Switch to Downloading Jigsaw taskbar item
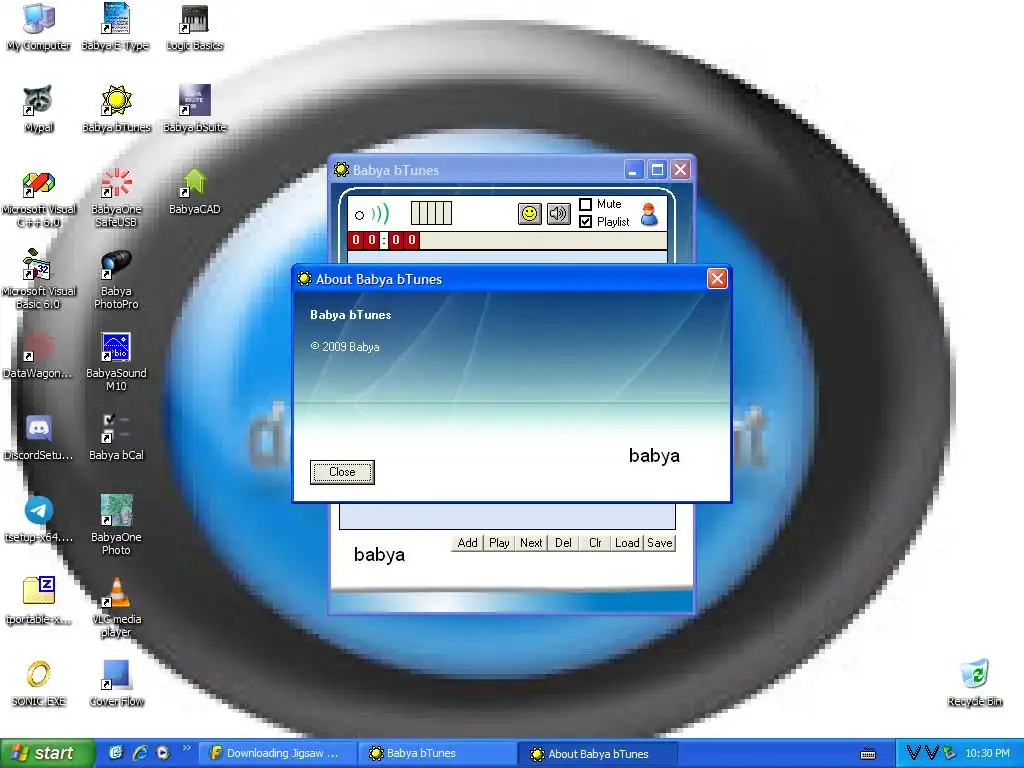 point(278,753)
